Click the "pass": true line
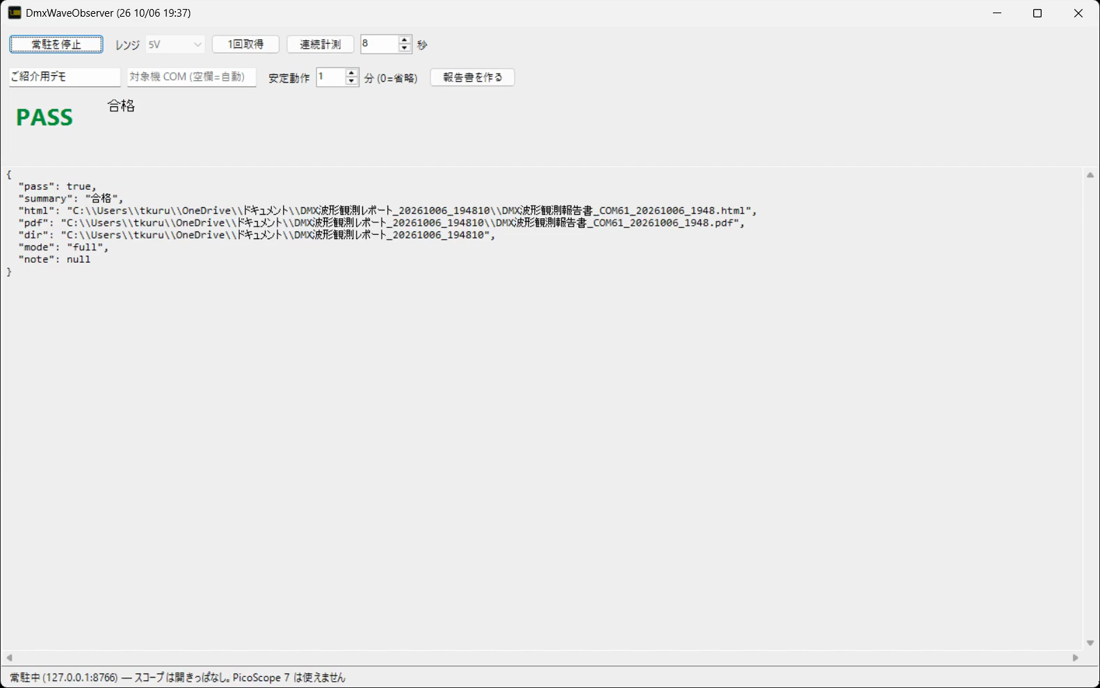 [58, 187]
